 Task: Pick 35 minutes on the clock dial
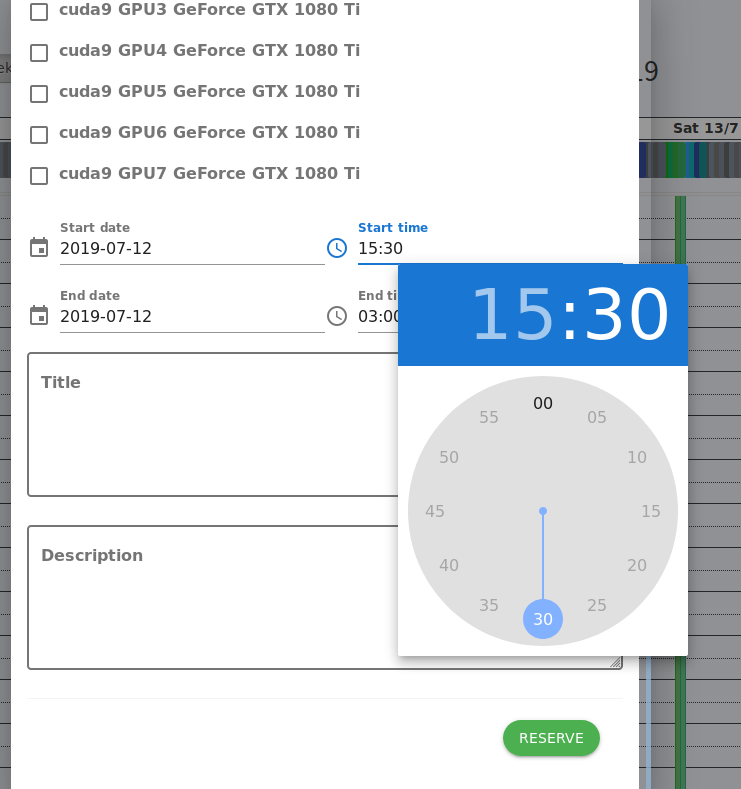click(488, 605)
